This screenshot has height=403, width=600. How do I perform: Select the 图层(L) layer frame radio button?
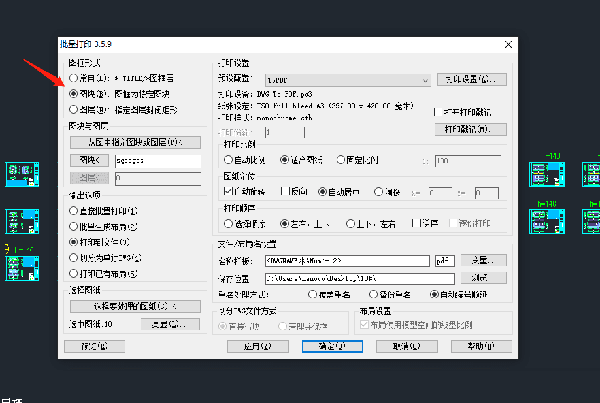(73, 110)
